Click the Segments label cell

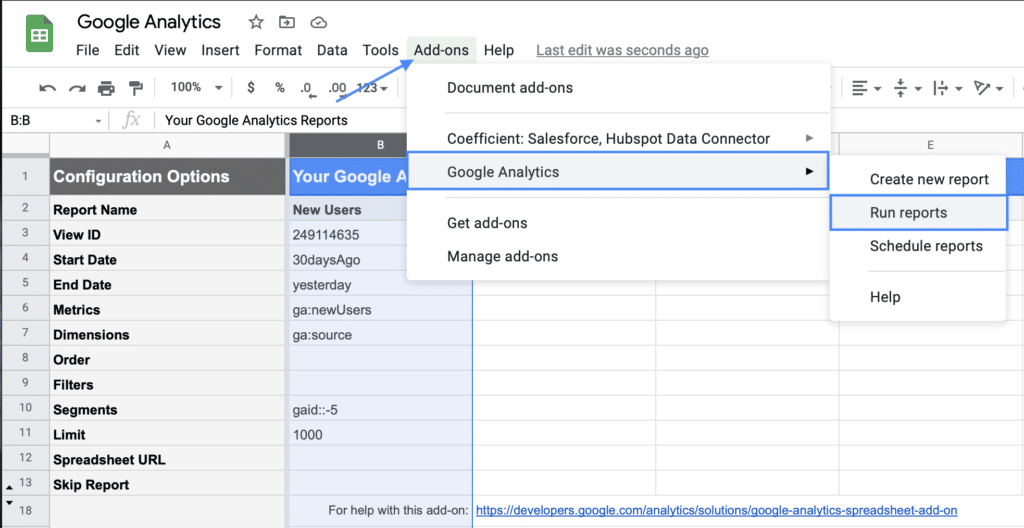[x=167, y=410]
